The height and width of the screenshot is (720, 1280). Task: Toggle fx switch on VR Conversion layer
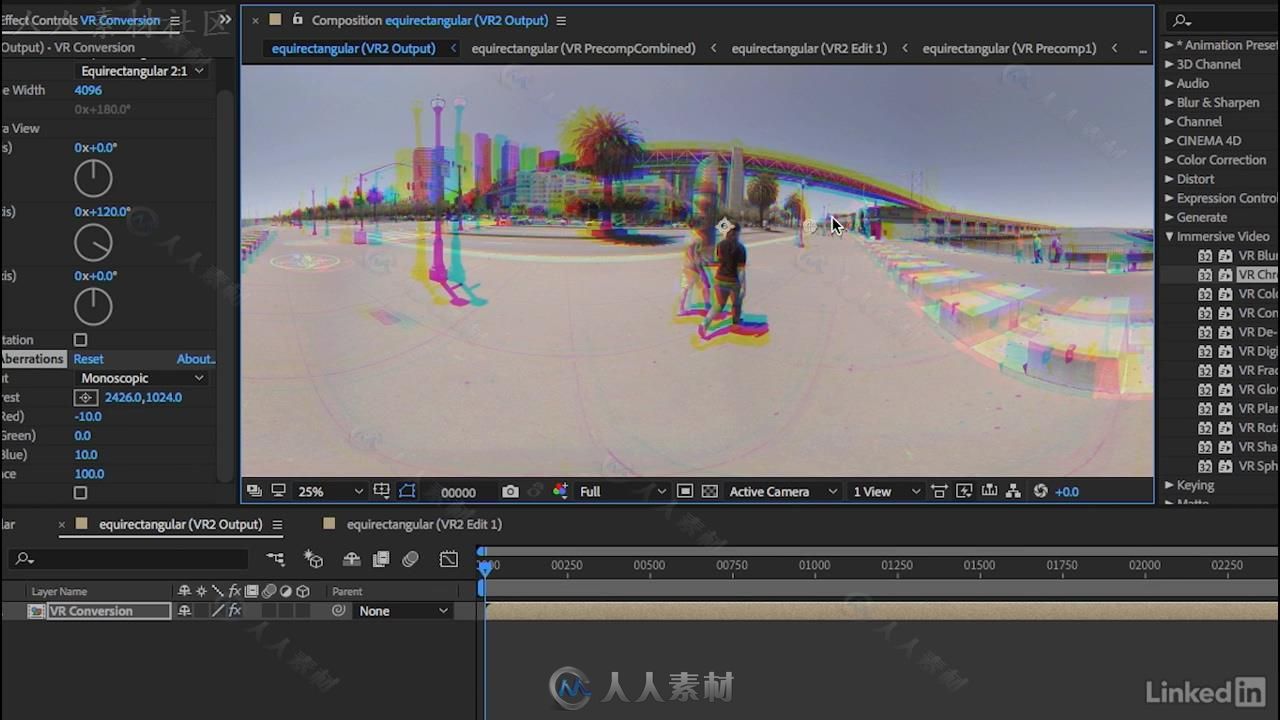(235, 611)
